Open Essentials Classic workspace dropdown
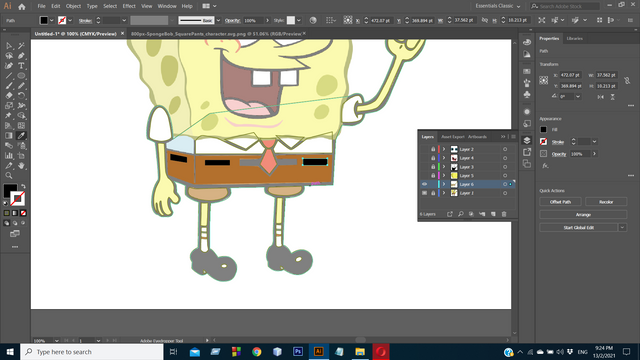The image size is (640, 360). pos(498,6)
